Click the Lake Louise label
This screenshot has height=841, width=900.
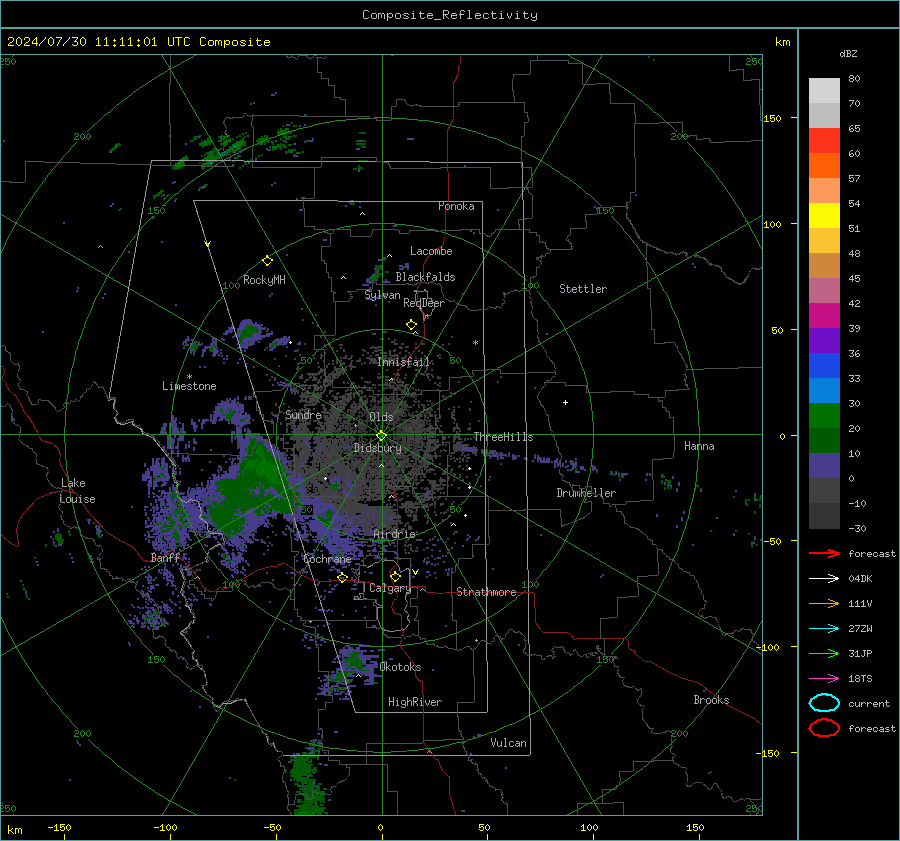point(77,491)
